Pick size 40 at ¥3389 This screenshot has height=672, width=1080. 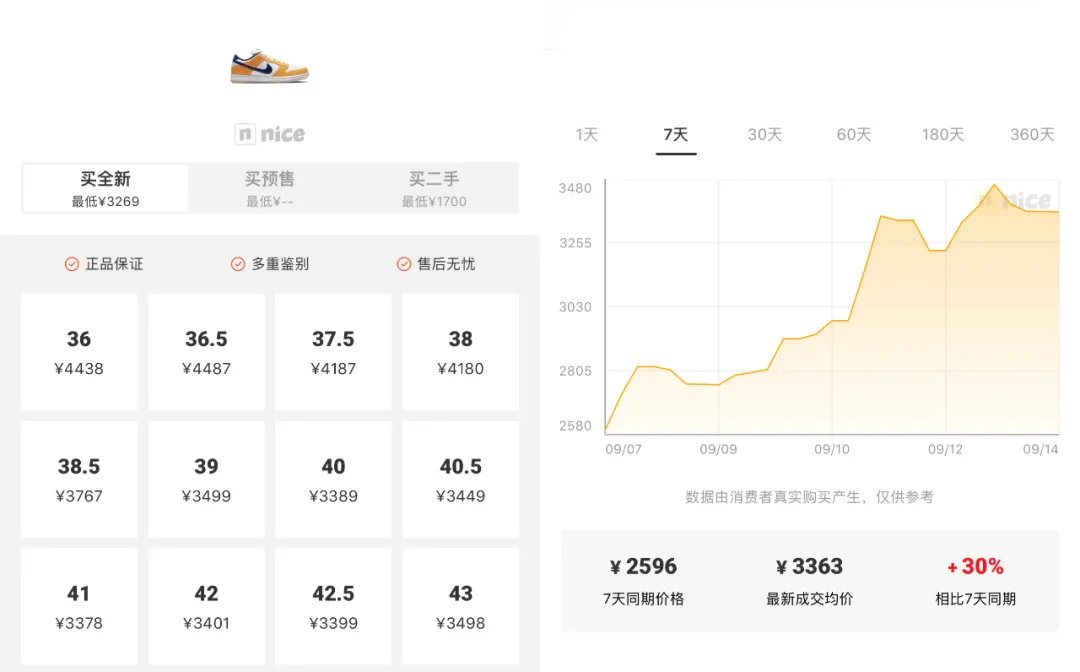pyautogui.click(x=333, y=479)
